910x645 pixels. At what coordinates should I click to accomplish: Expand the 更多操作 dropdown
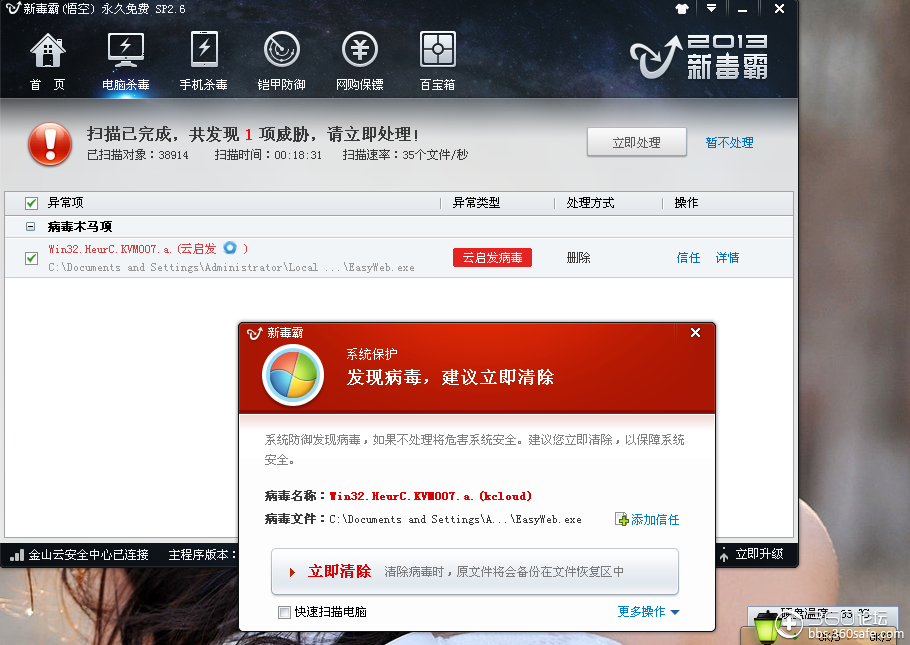click(x=648, y=611)
